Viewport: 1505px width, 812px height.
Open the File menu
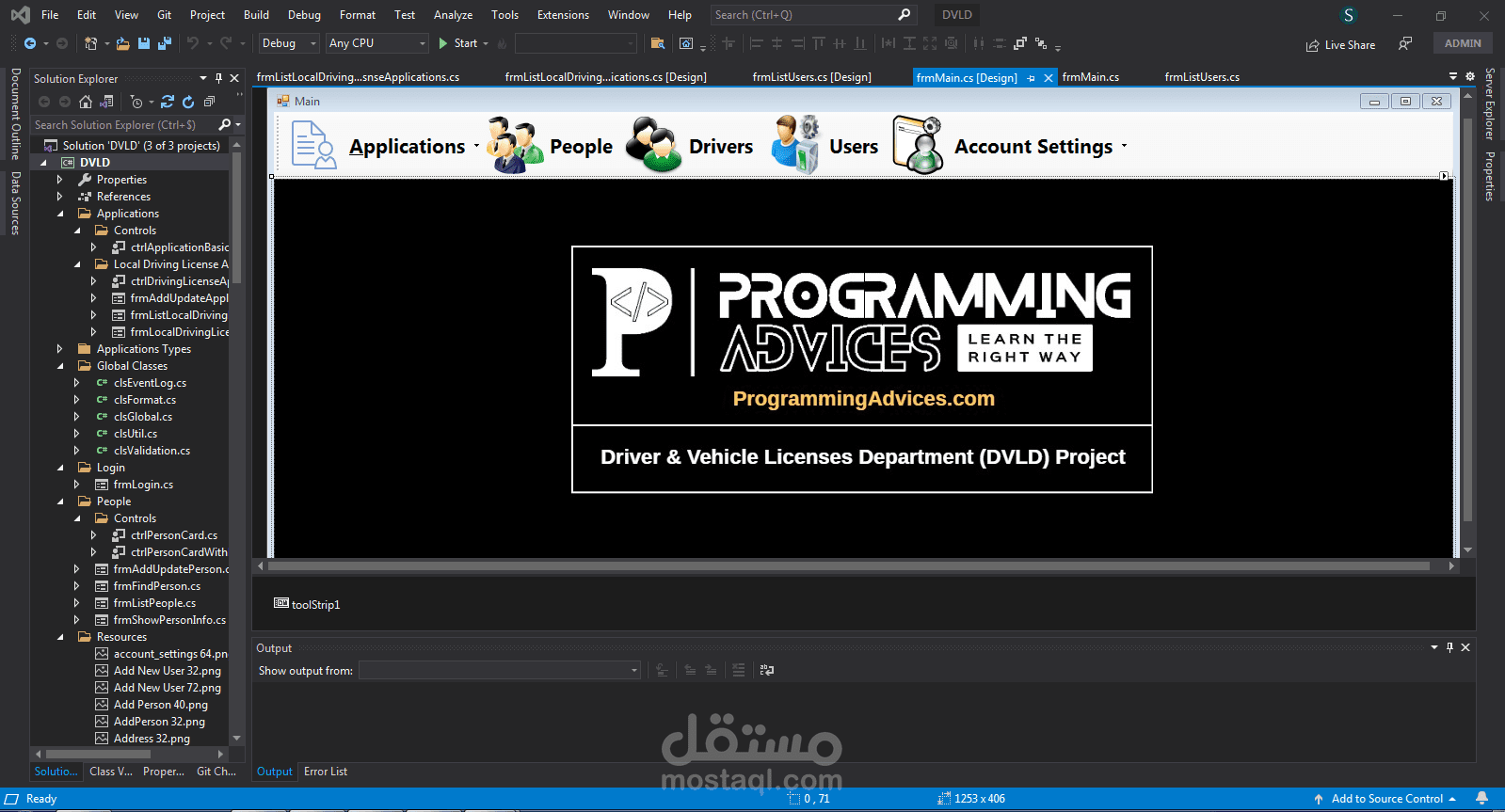tap(50, 15)
